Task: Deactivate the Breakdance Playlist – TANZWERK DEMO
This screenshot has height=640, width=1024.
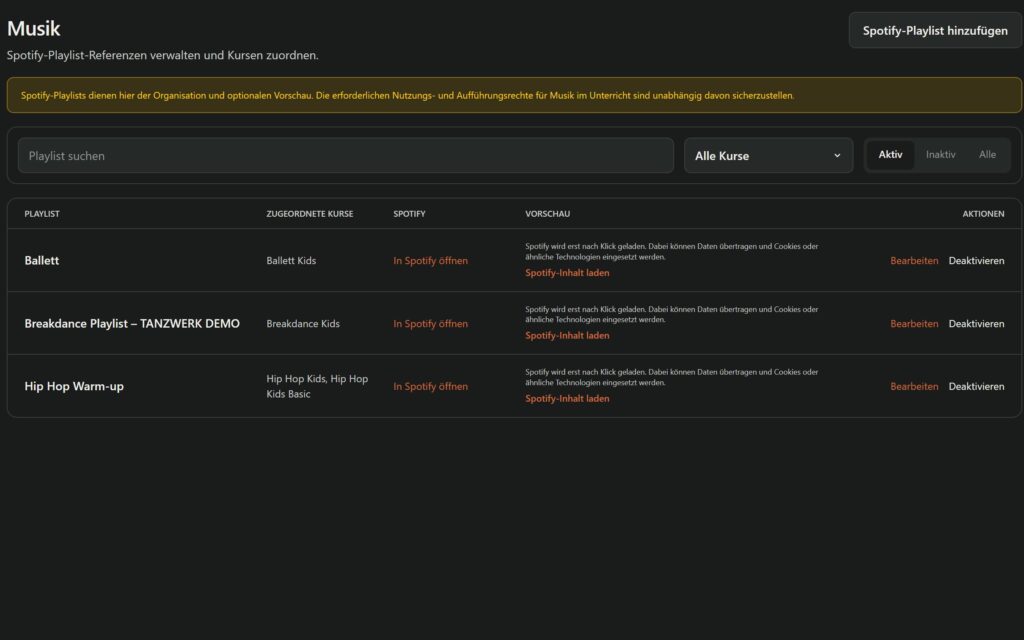Action: tap(976, 323)
